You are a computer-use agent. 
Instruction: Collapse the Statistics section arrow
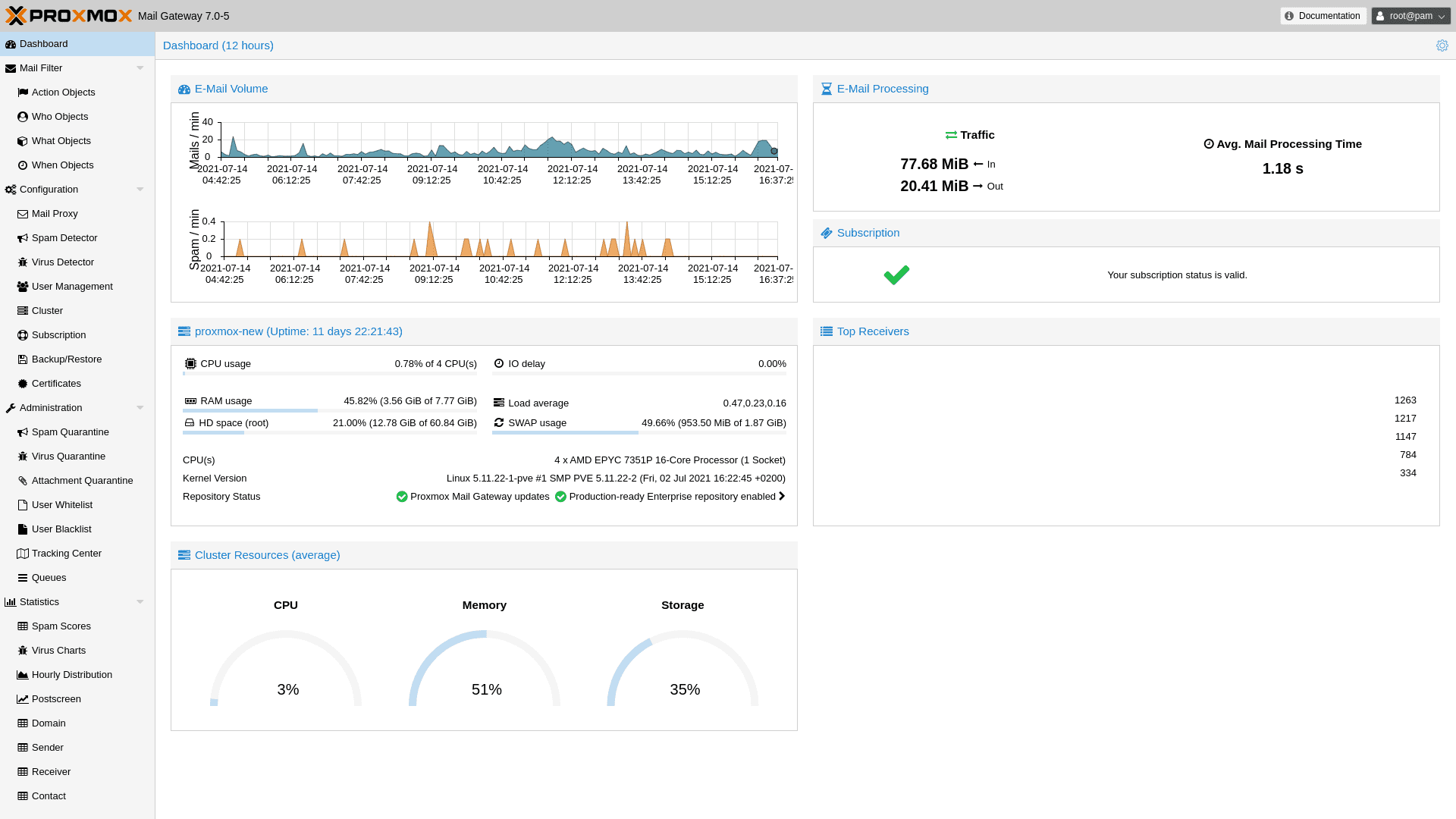tap(140, 602)
